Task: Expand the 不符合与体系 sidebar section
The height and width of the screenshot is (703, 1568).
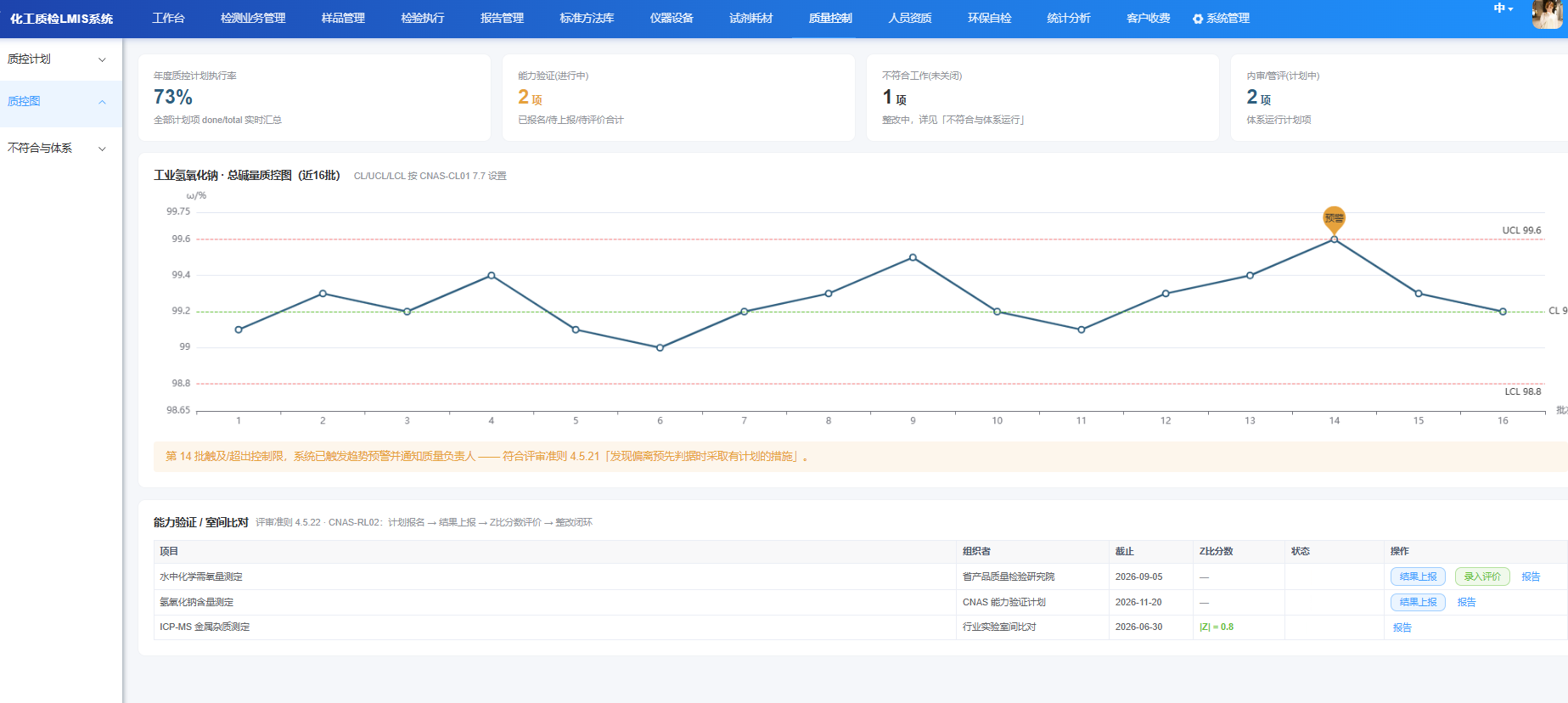Action: (61, 149)
